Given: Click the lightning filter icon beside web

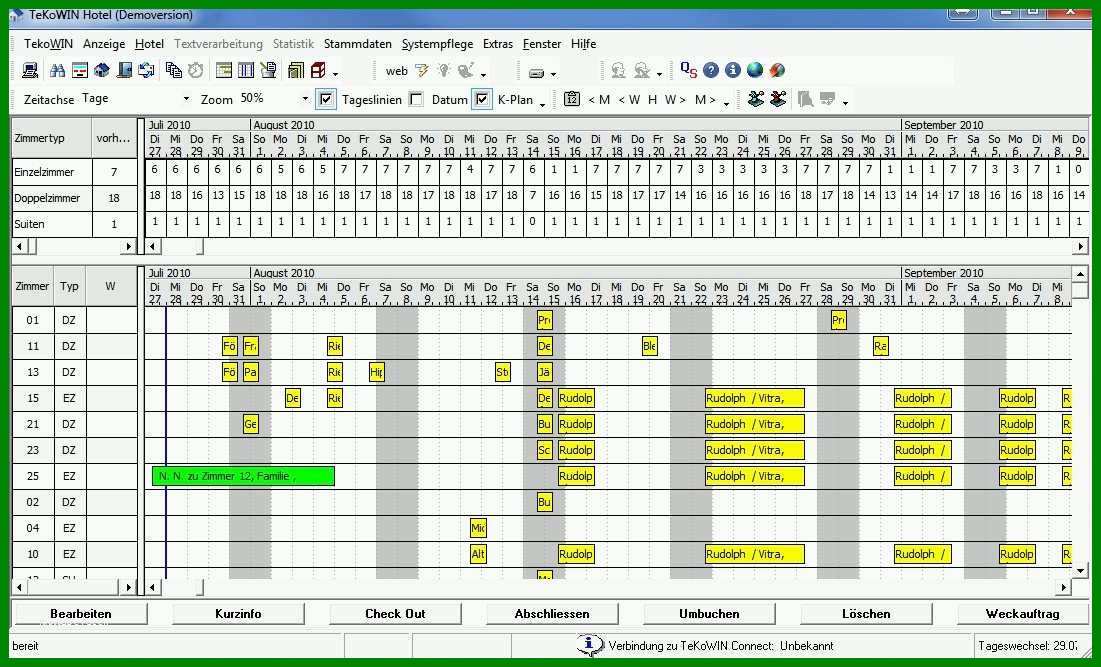Looking at the screenshot, I should (421, 70).
